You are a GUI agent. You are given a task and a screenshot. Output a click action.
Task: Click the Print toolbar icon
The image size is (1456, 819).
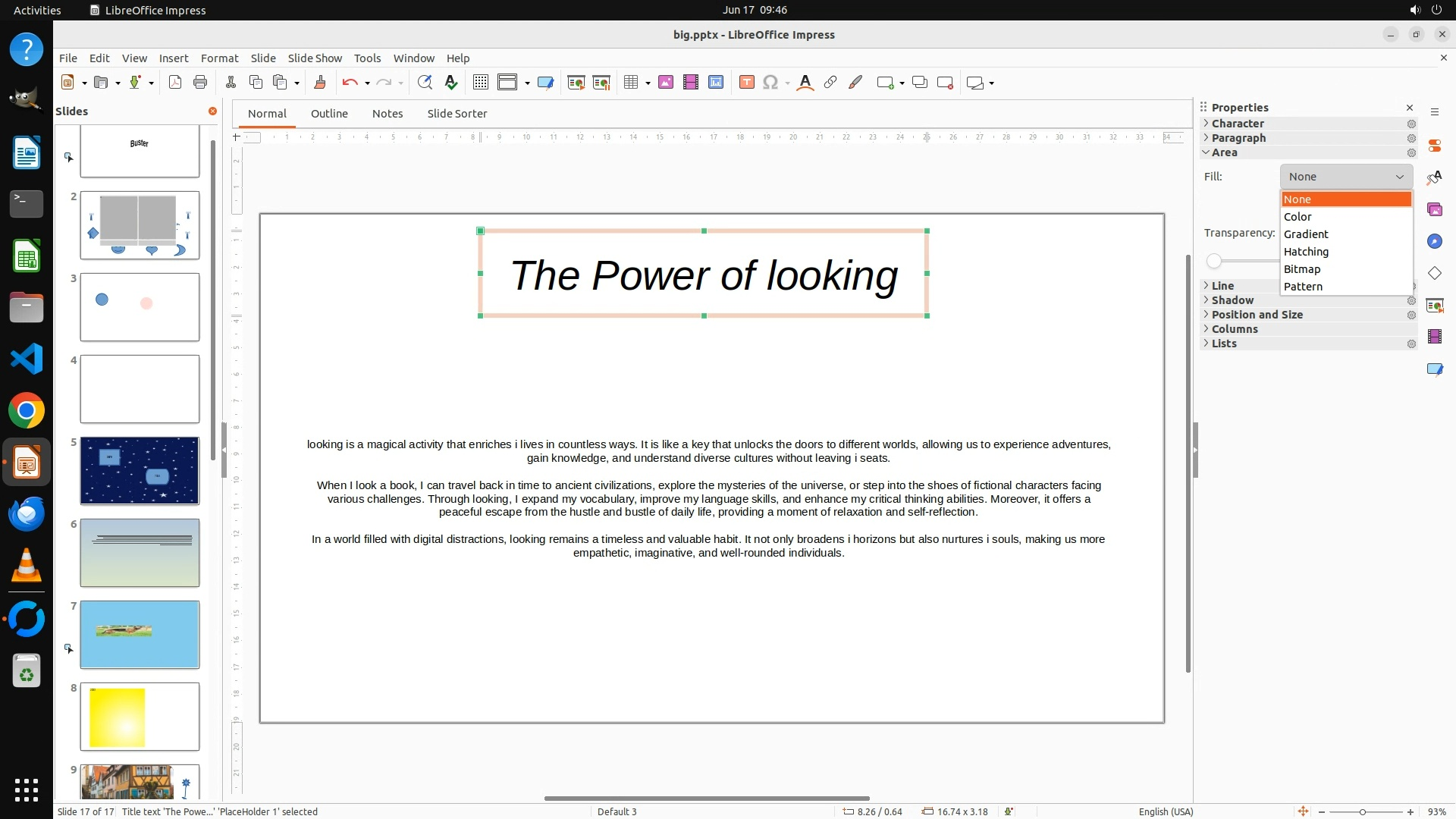click(x=200, y=83)
